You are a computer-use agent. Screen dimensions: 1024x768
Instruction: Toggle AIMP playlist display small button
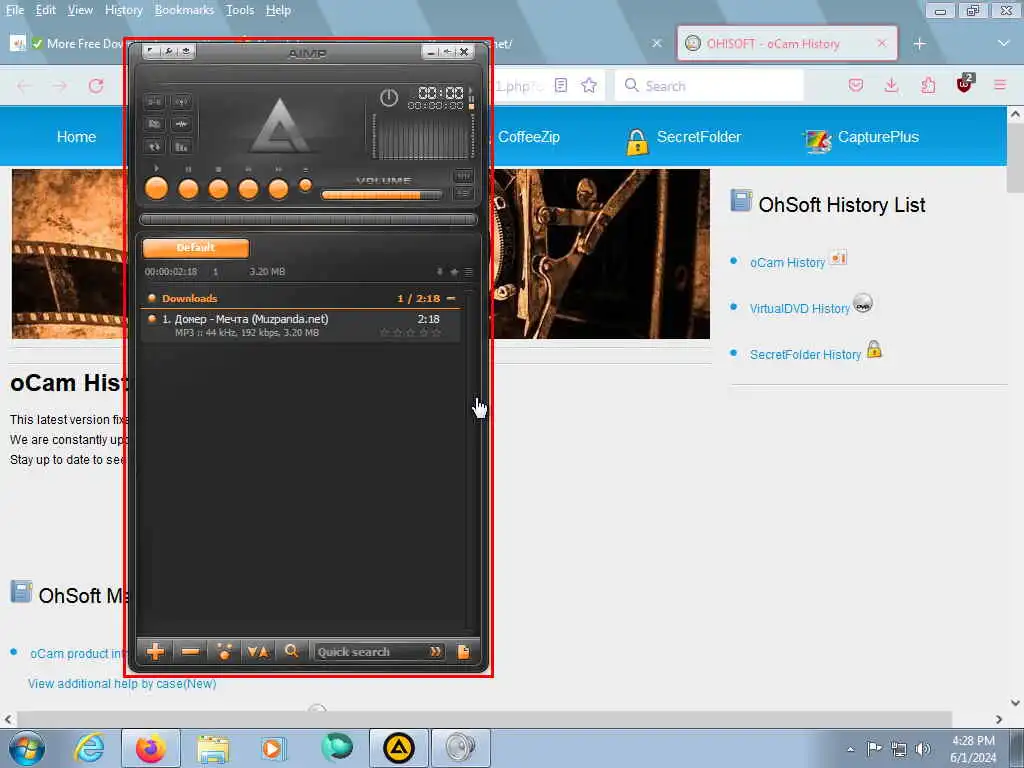463,193
